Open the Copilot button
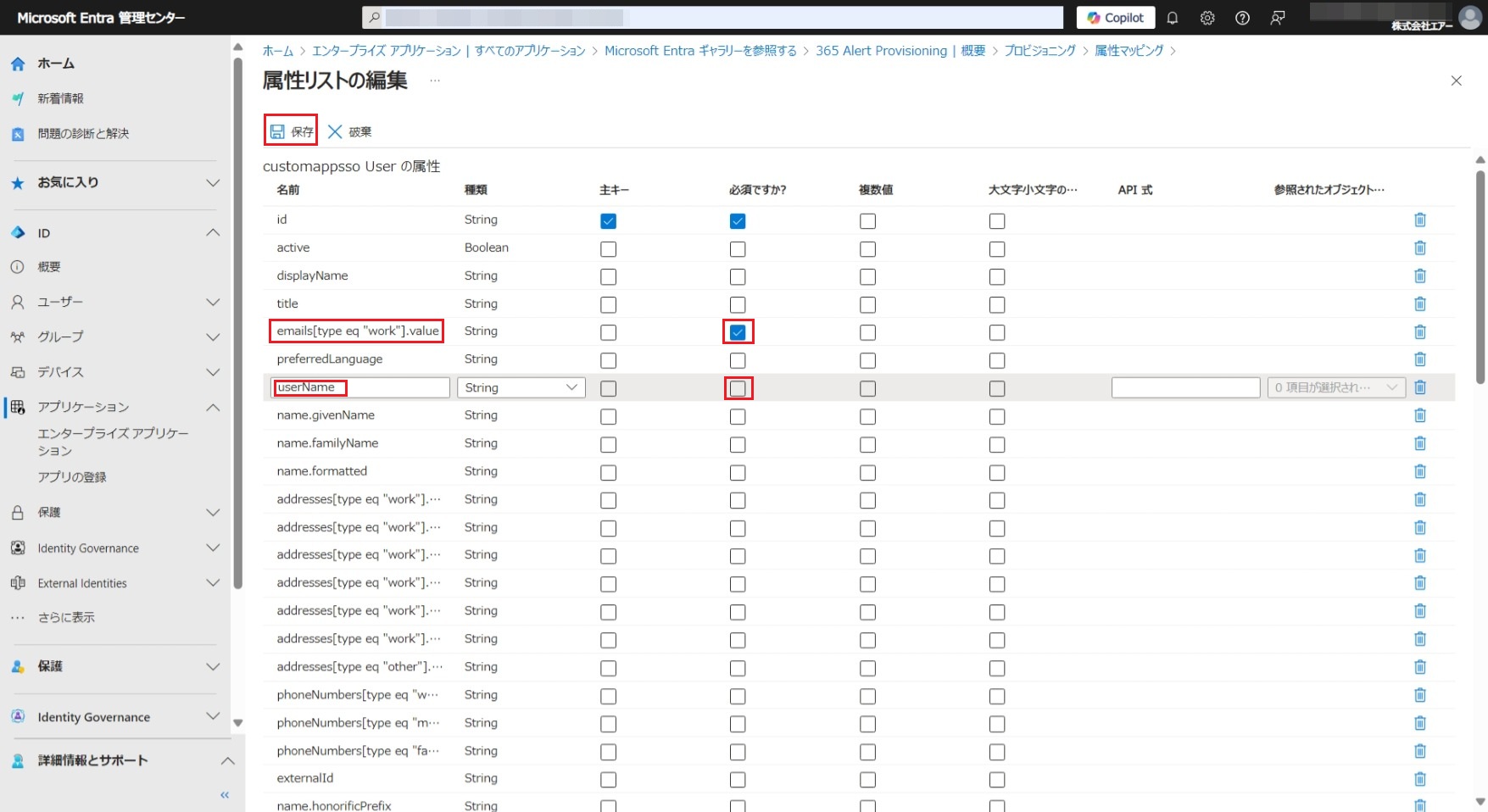The width and height of the screenshot is (1488, 812). coord(1115,18)
